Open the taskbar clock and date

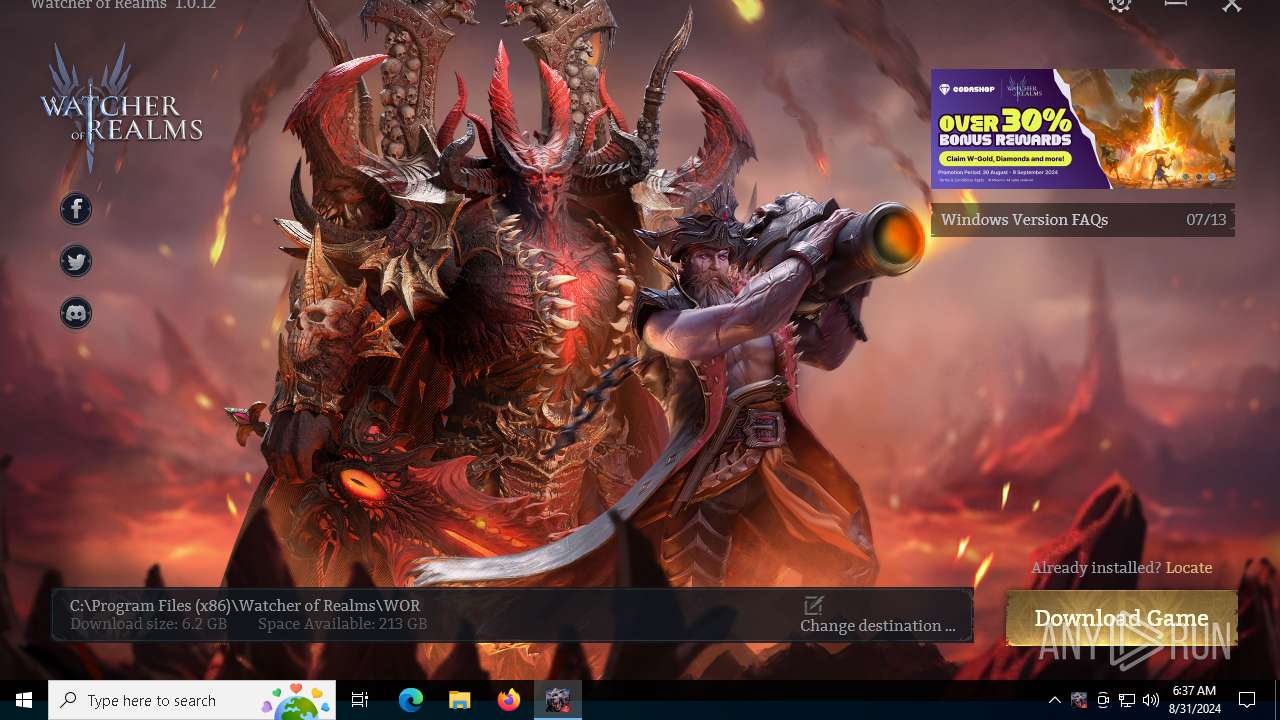1194,700
